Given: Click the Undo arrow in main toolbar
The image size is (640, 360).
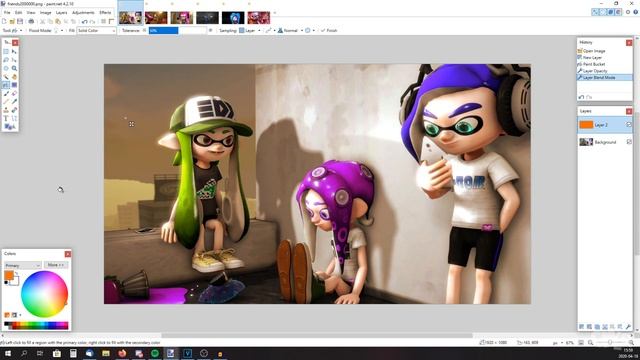Looking at the screenshot, I should click(x=84, y=21).
